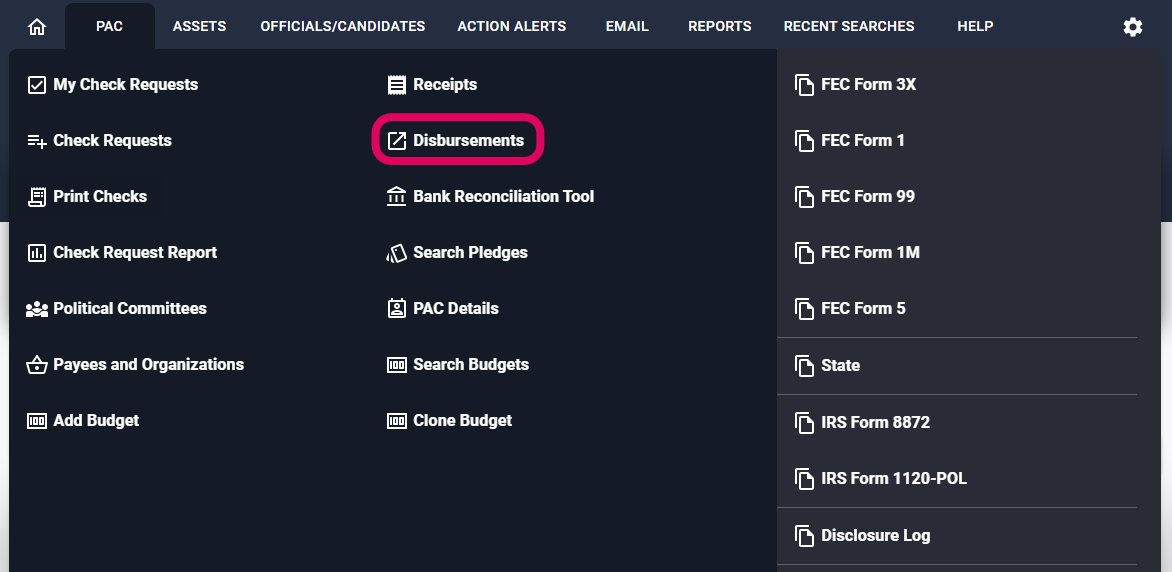The image size is (1172, 572).
Task: Choose Clone Budget
Action: click(x=462, y=420)
